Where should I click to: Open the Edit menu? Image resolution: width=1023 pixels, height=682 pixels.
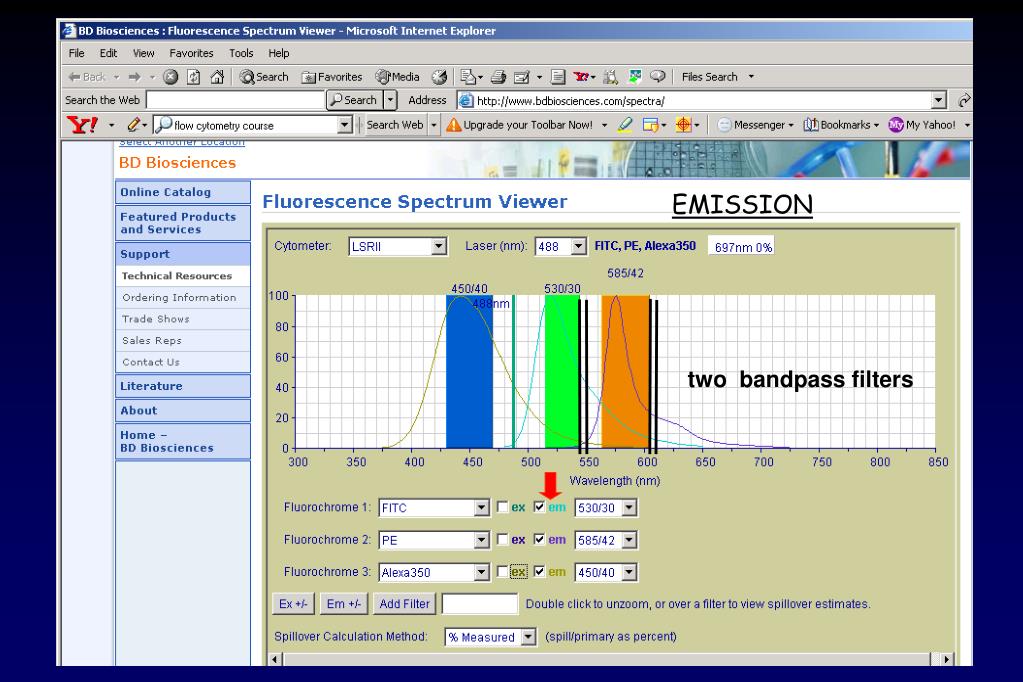(x=108, y=54)
